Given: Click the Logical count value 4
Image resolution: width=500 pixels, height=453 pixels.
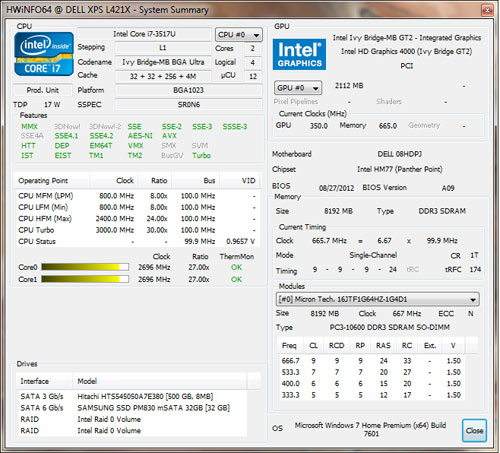Looking at the screenshot, I should [x=253, y=62].
